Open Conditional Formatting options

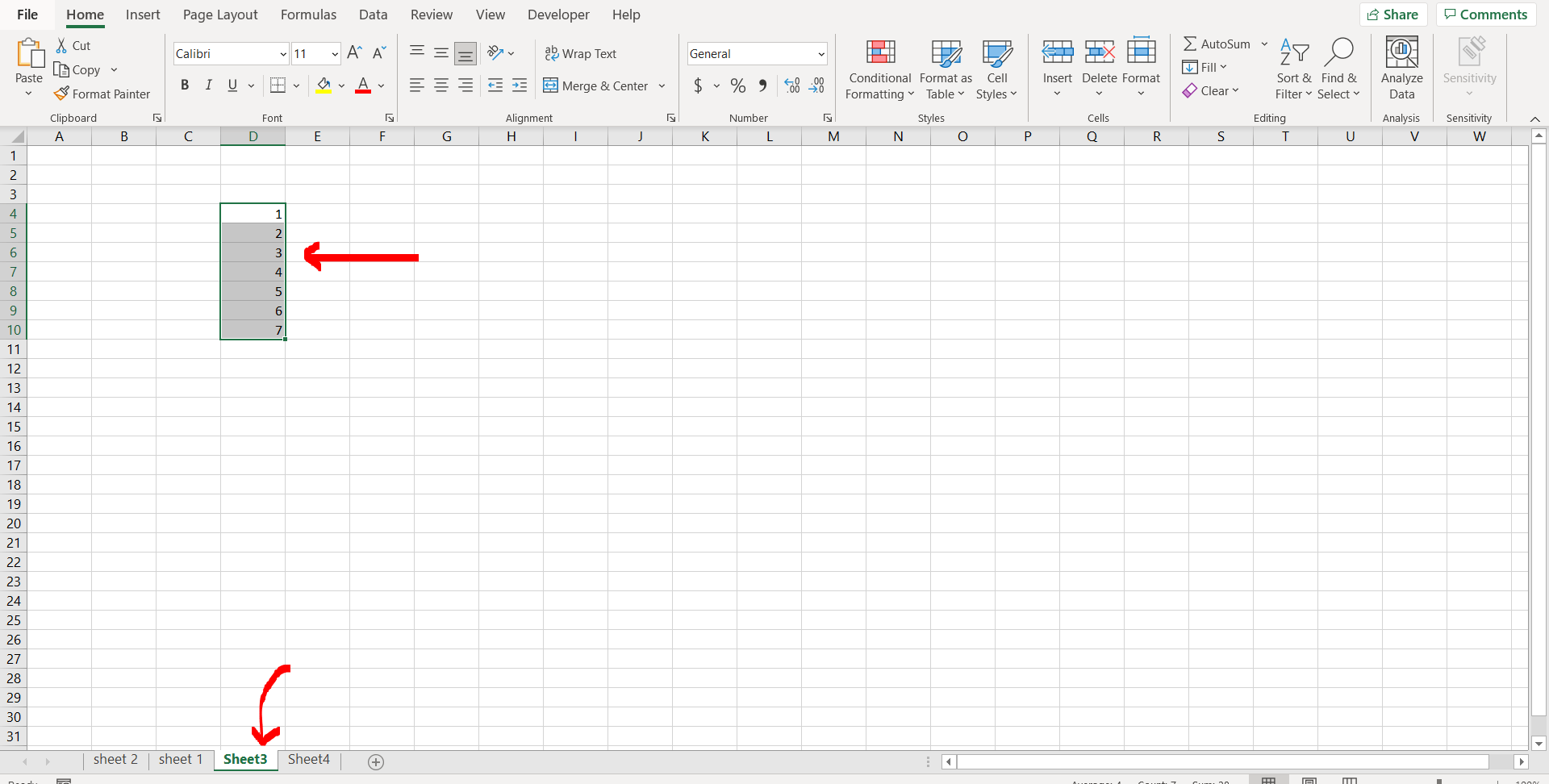click(x=879, y=71)
